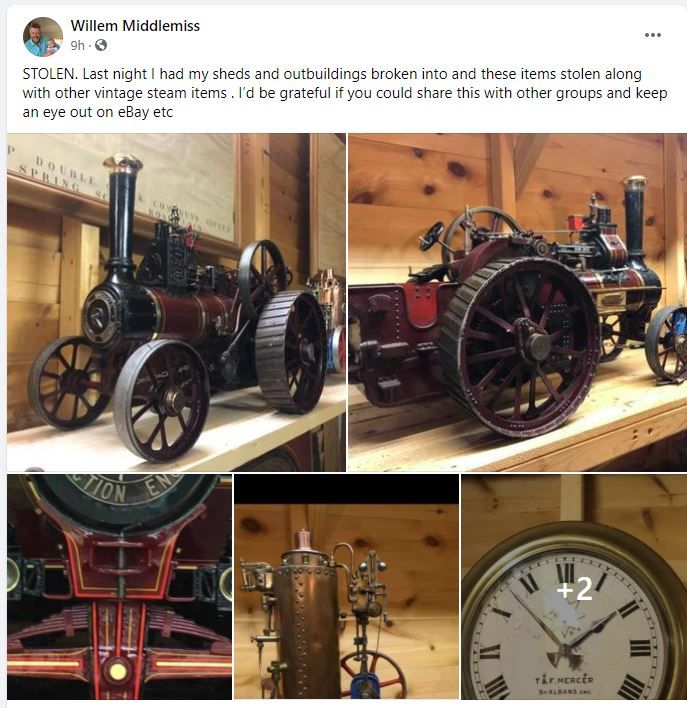
Task: Select the STOLEN post text paragraph
Action: pos(345,93)
